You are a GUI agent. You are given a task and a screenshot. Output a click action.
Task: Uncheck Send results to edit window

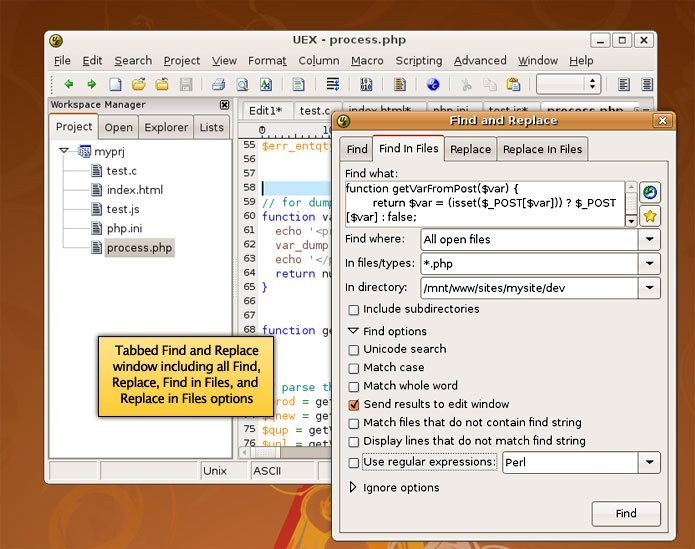pos(354,405)
